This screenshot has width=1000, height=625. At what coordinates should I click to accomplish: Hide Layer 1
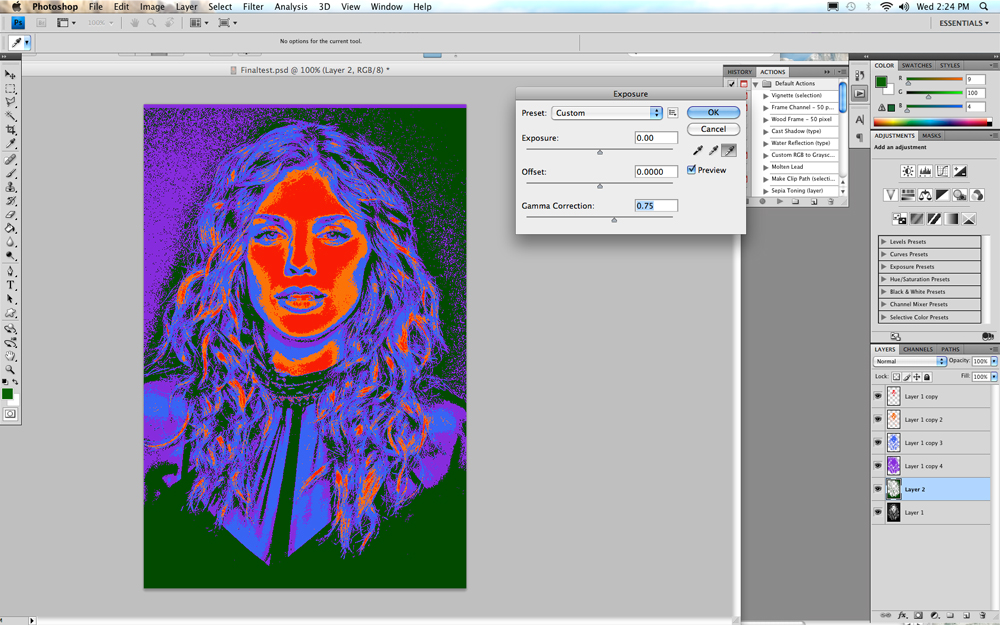(x=878, y=512)
